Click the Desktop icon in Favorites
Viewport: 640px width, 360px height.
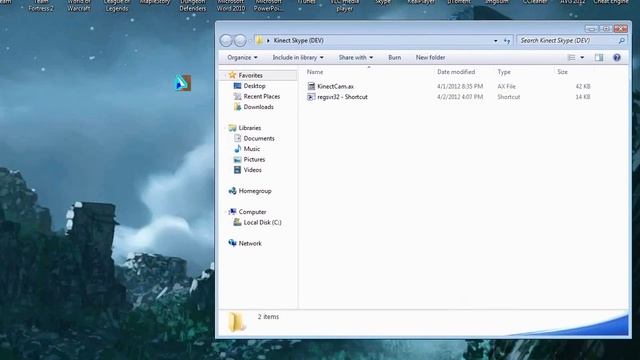[237, 86]
